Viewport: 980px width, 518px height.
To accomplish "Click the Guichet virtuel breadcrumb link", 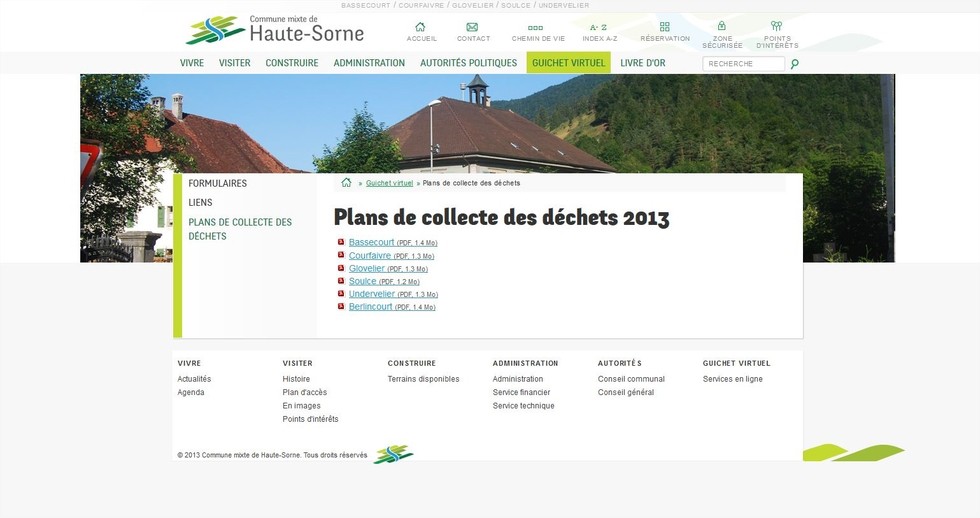I will click(389, 183).
